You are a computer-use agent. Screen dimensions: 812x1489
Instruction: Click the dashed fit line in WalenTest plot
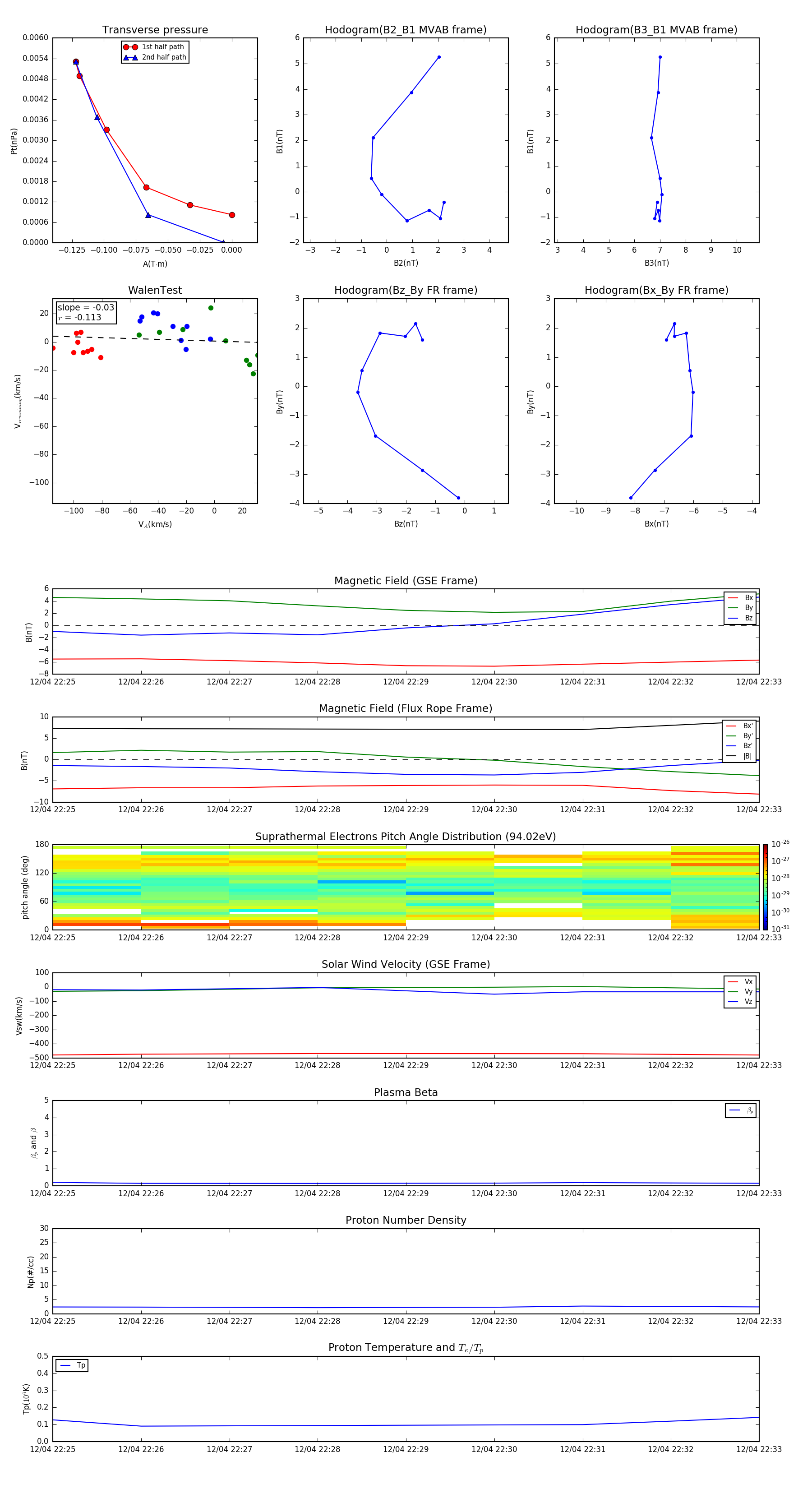[x=155, y=339]
